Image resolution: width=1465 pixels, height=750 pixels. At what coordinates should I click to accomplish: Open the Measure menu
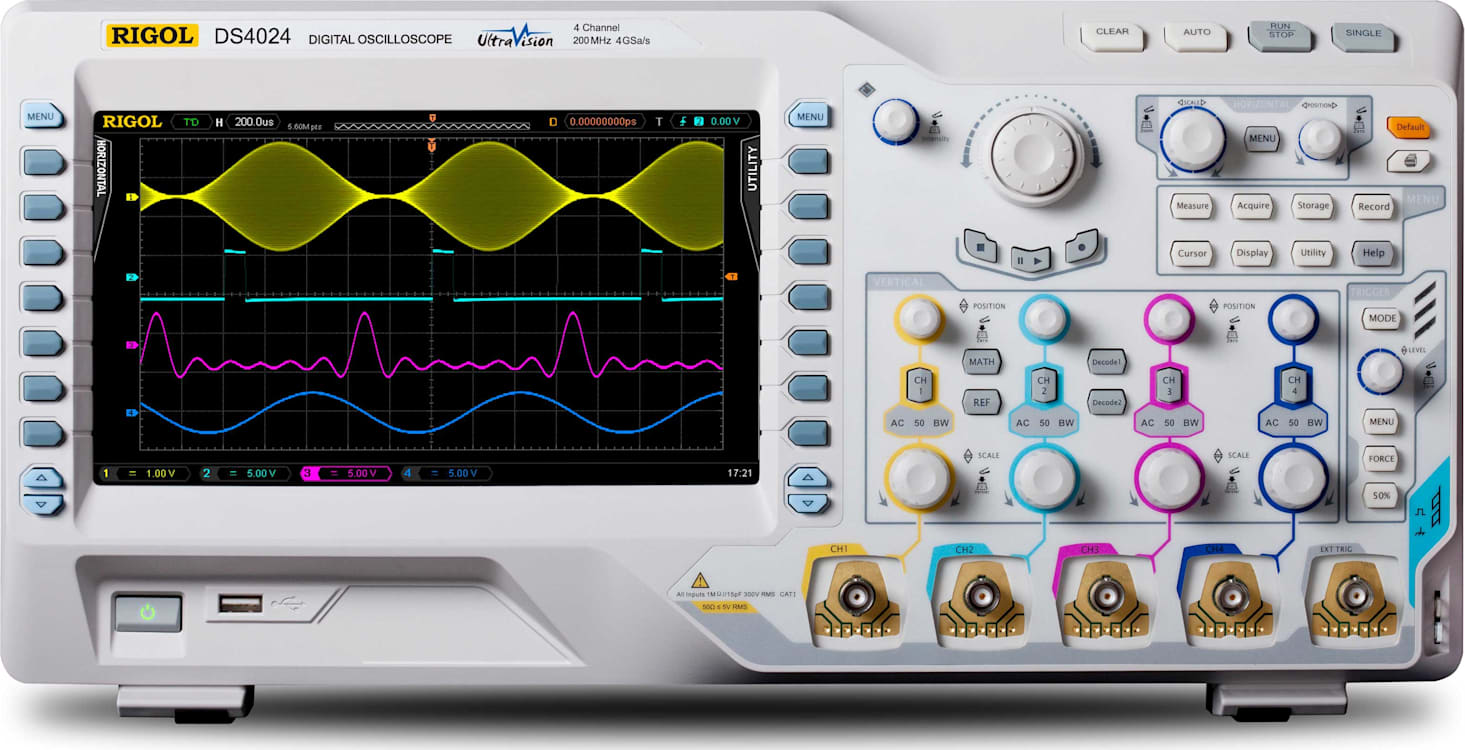click(x=1191, y=207)
